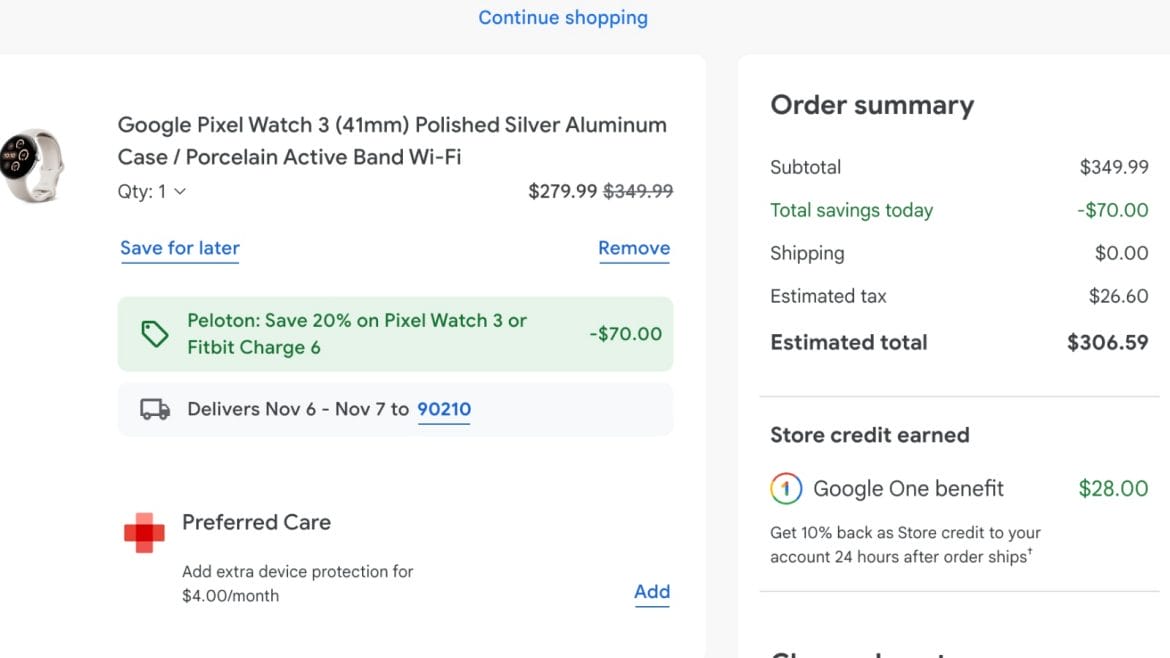Click the red Preferred Care cross icon
Viewport: 1170px width, 658px height.
(144, 533)
